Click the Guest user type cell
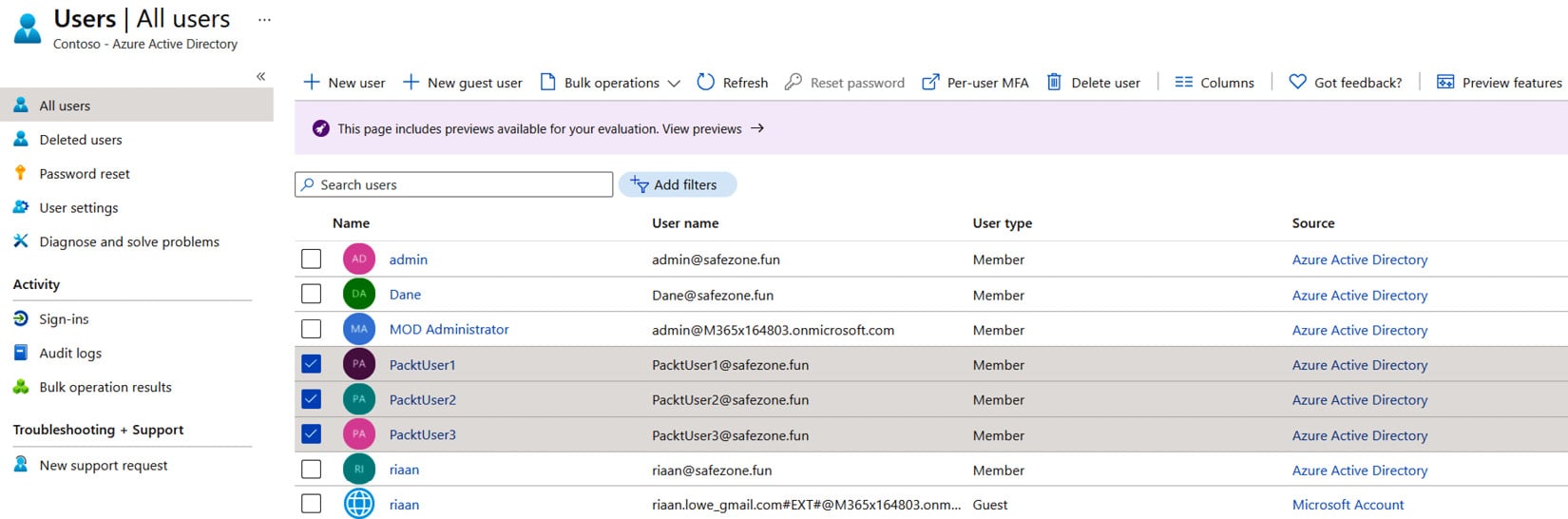This screenshot has height=519, width=1568. point(990,505)
